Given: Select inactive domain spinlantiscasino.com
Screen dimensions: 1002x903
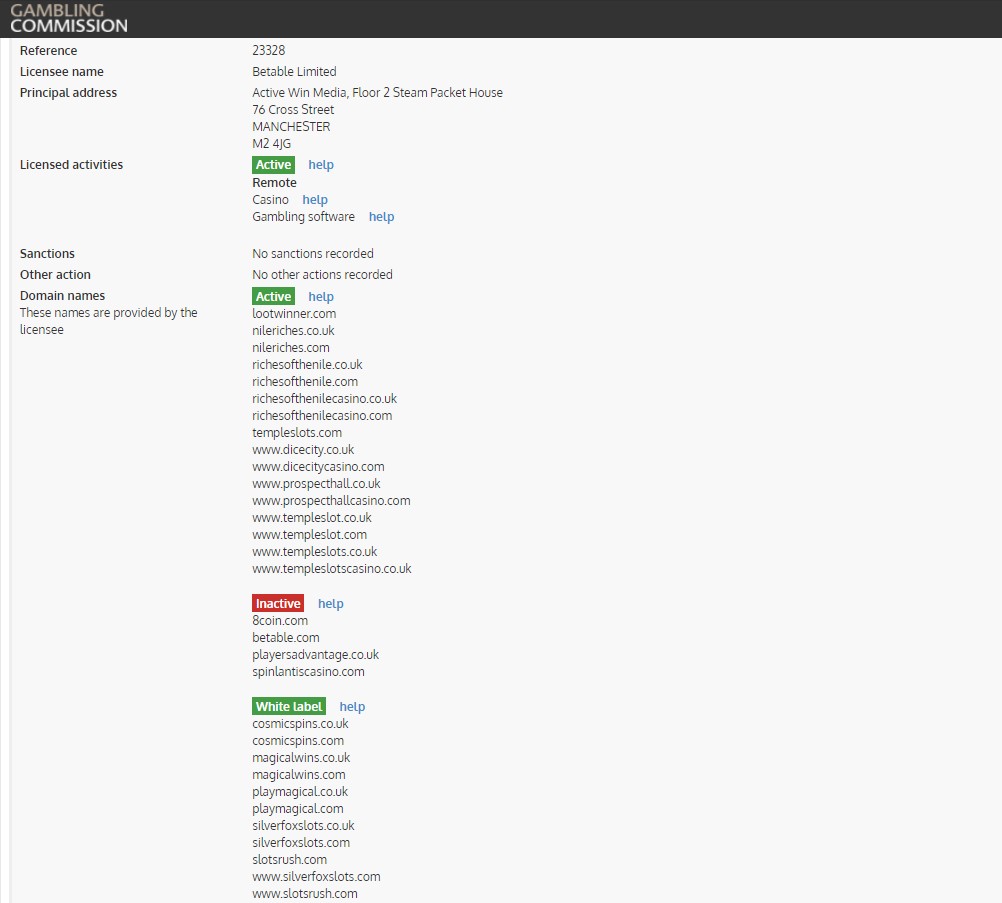Looking at the screenshot, I should coord(309,672).
